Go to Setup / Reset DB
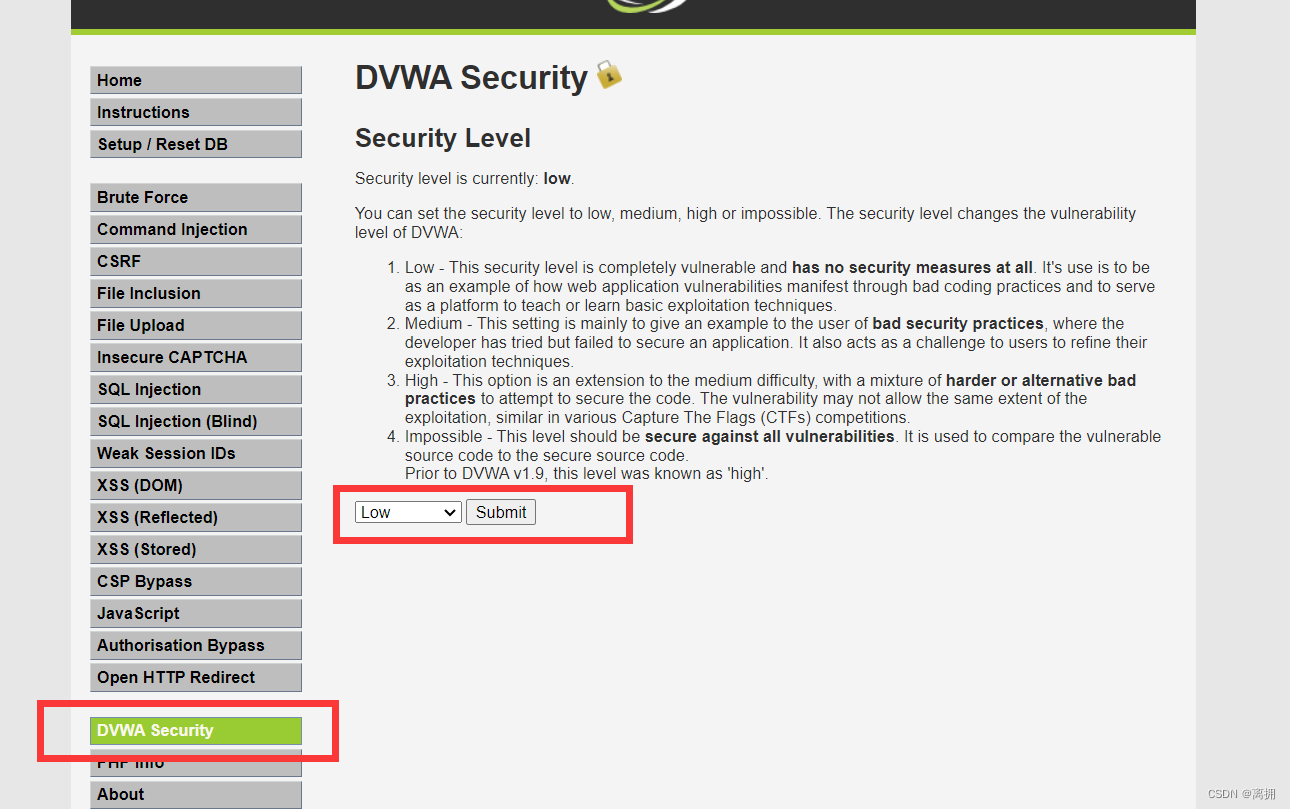 click(196, 144)
